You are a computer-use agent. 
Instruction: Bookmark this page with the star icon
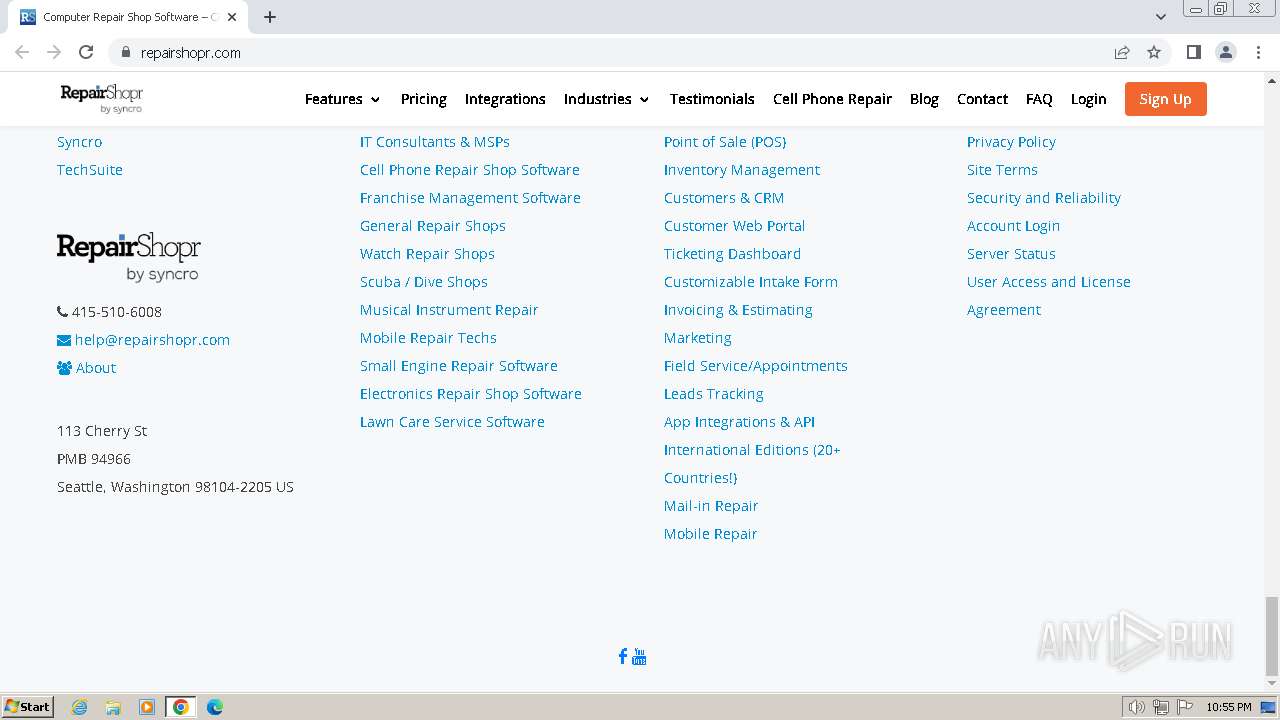[1154, 52]
